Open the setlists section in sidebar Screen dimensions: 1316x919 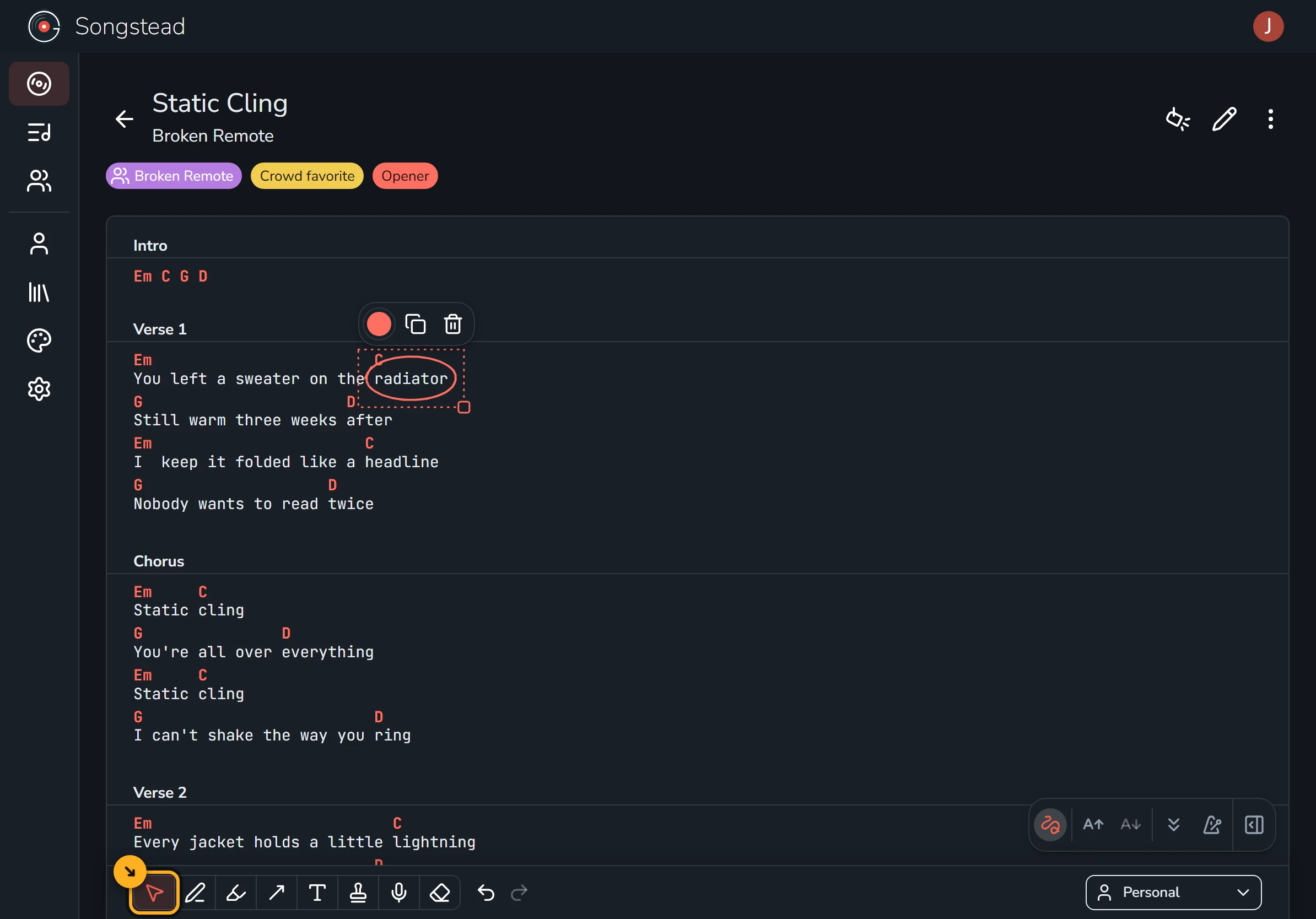[x=39, y=132]
